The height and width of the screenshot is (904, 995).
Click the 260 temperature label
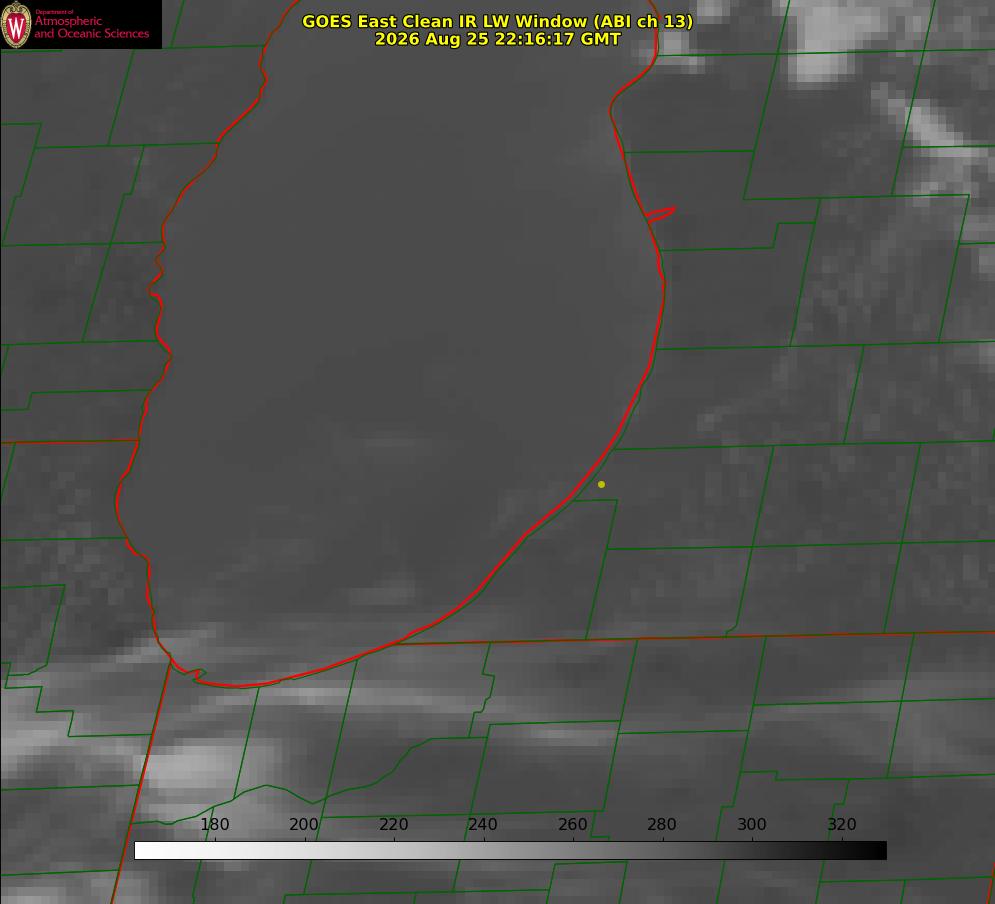pyautogui.click(x=573, y=824)
